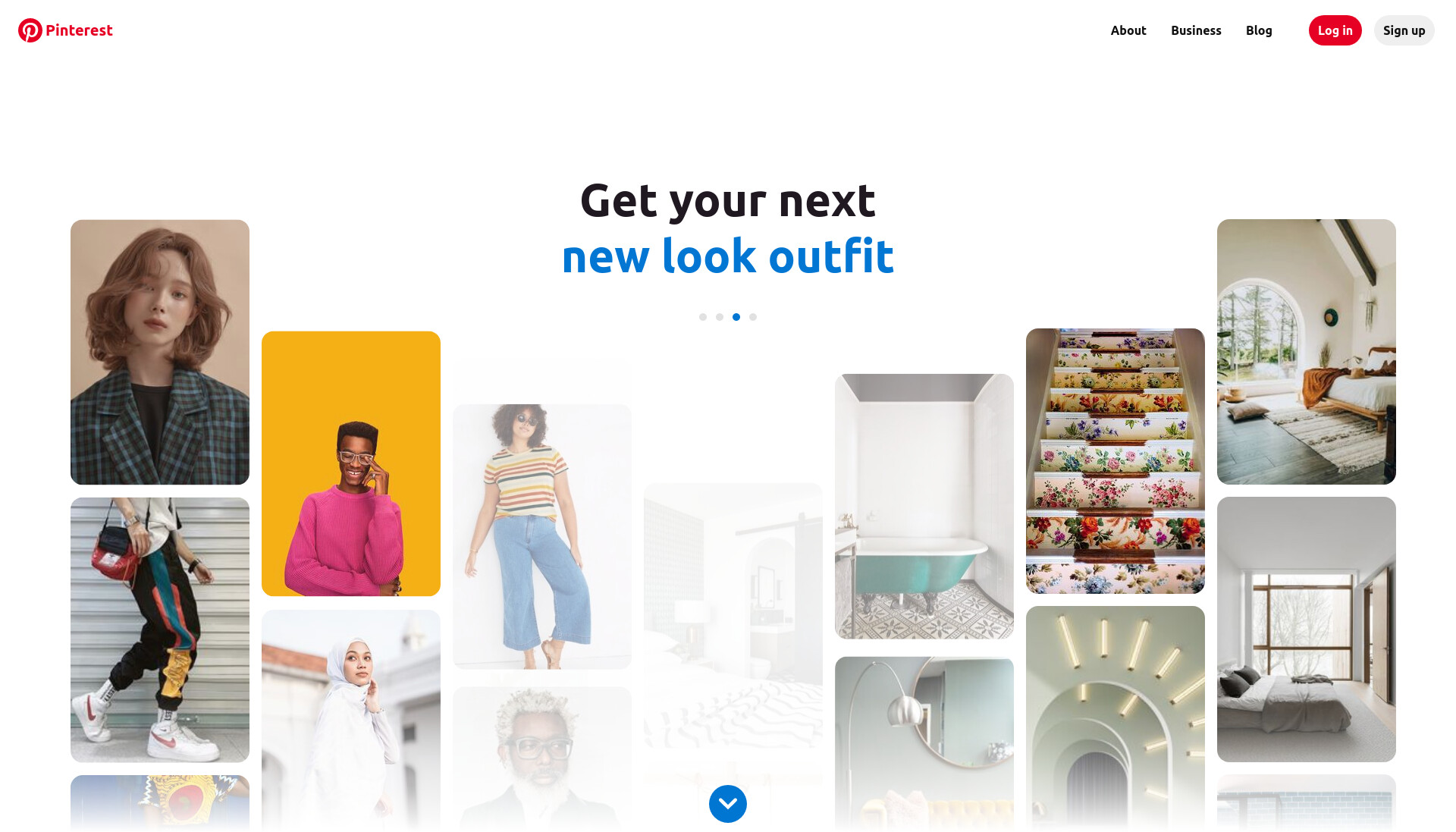Go to the Blog page
1456x832 pixels.
1259,30
